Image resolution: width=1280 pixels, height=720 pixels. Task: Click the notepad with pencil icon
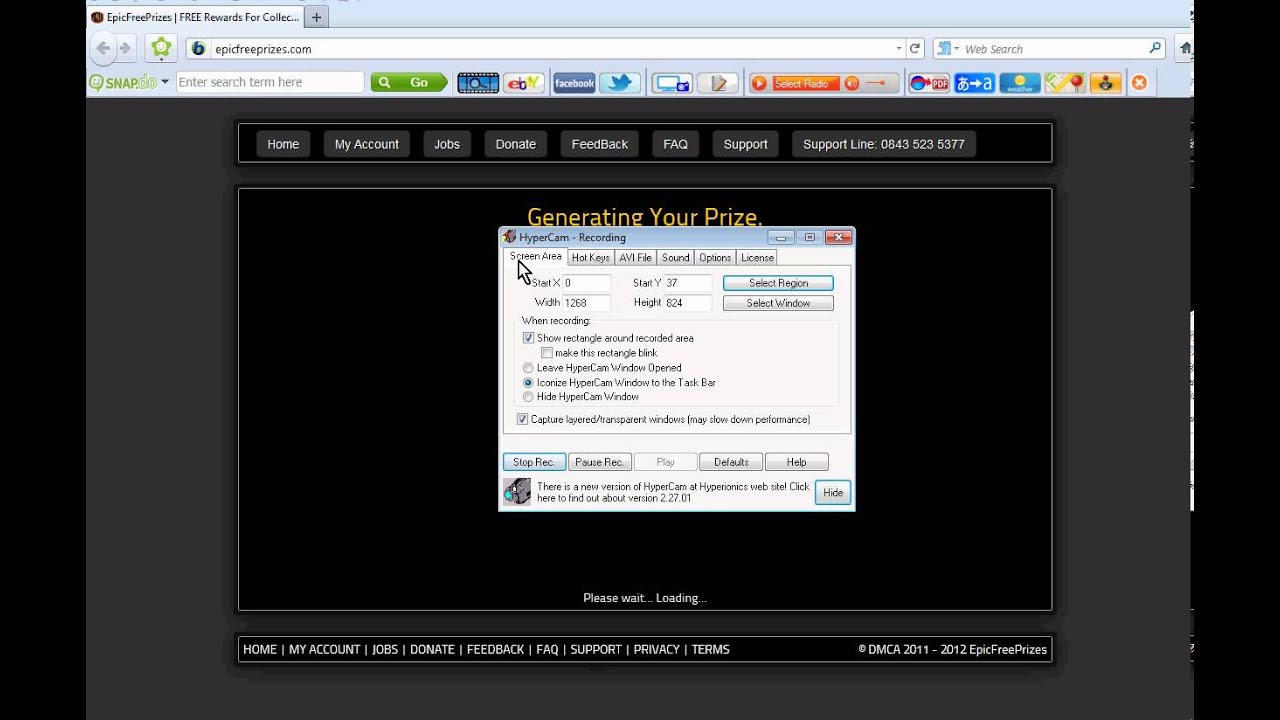718,83
